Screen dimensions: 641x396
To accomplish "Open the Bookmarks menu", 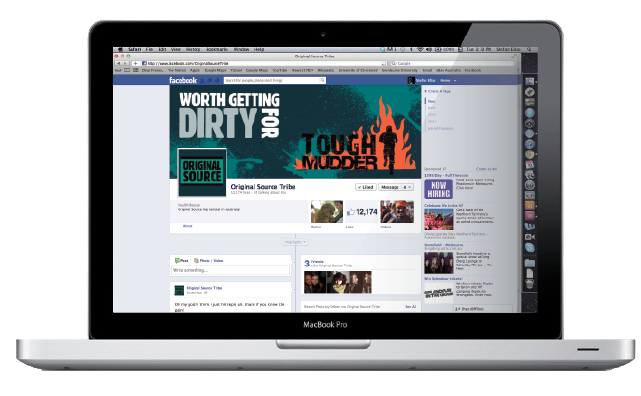I will point(217,49).
